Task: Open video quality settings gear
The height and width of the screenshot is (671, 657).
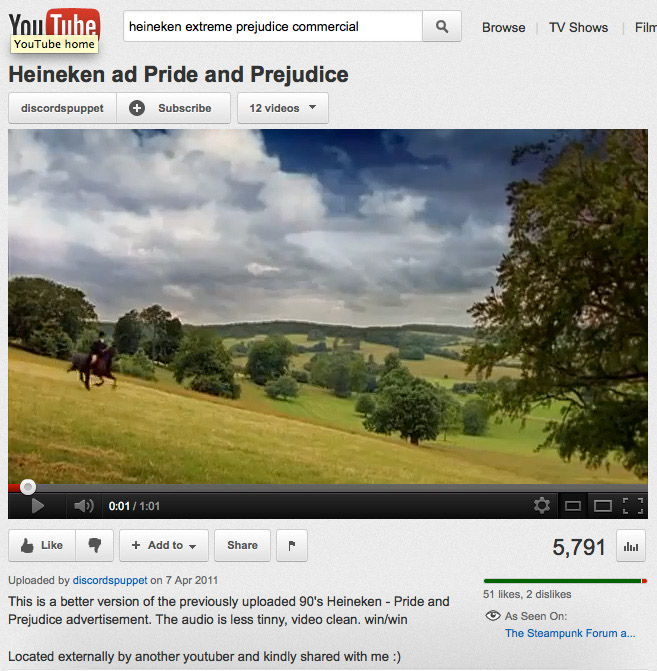Action: point(542,506)
